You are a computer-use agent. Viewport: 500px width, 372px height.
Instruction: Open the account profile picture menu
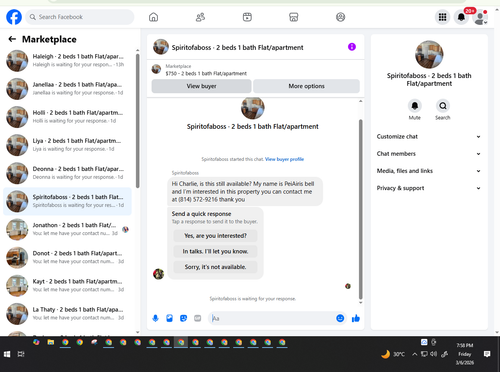pyautogui.click(x=480, y=17)
